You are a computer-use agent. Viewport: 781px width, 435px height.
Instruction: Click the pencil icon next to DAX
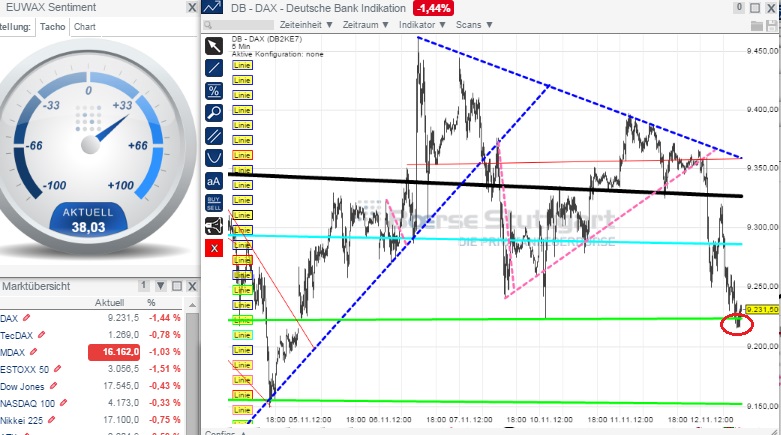[x=26, y=318]
